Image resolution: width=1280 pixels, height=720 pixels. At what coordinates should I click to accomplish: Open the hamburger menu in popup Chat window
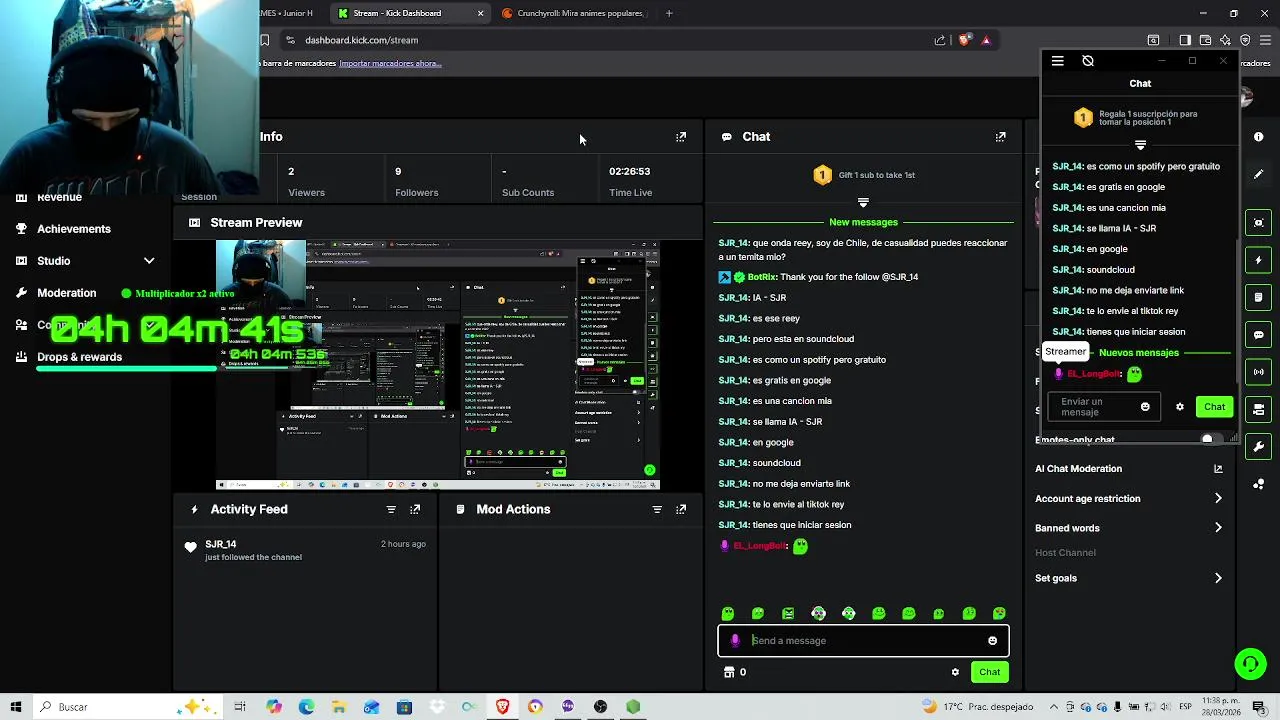tap(1057, 61)
